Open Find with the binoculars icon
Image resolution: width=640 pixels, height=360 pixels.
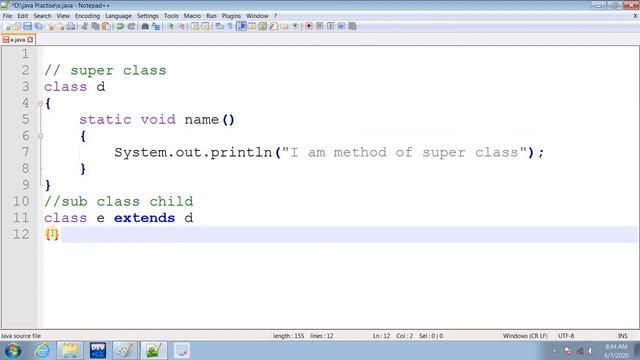[144, 27]
